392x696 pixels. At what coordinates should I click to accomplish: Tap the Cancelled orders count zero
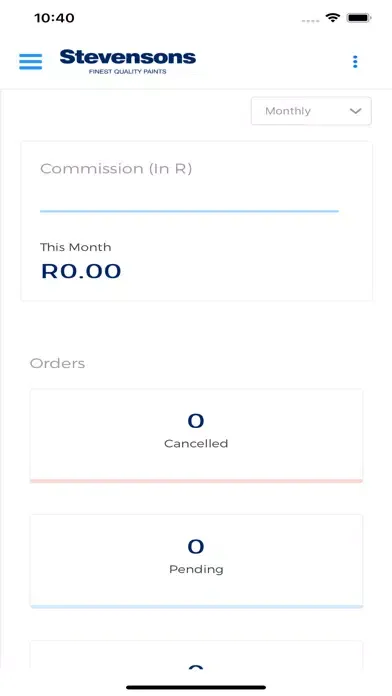coord(196,421)
